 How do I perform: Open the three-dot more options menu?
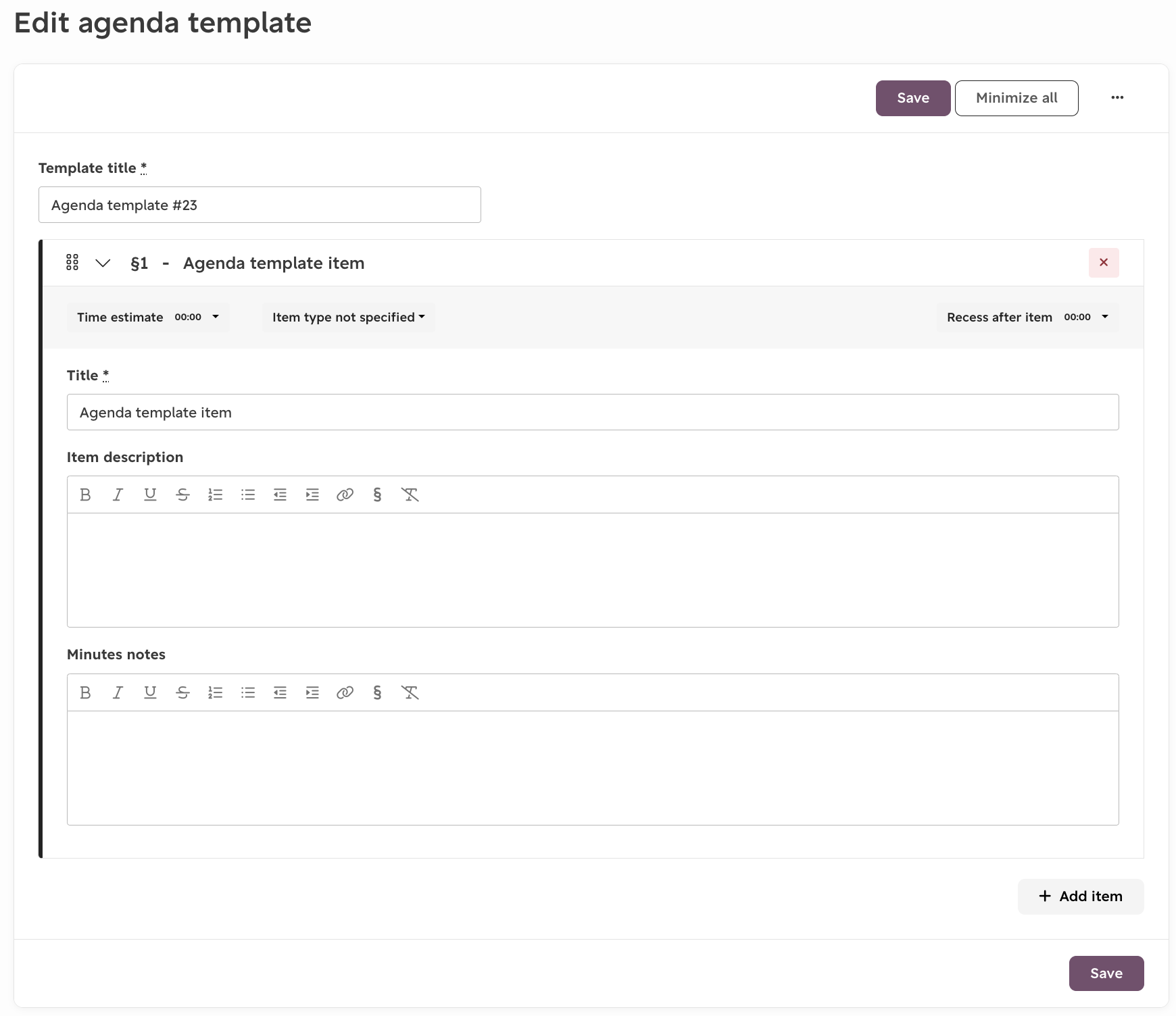[1117, 98]
